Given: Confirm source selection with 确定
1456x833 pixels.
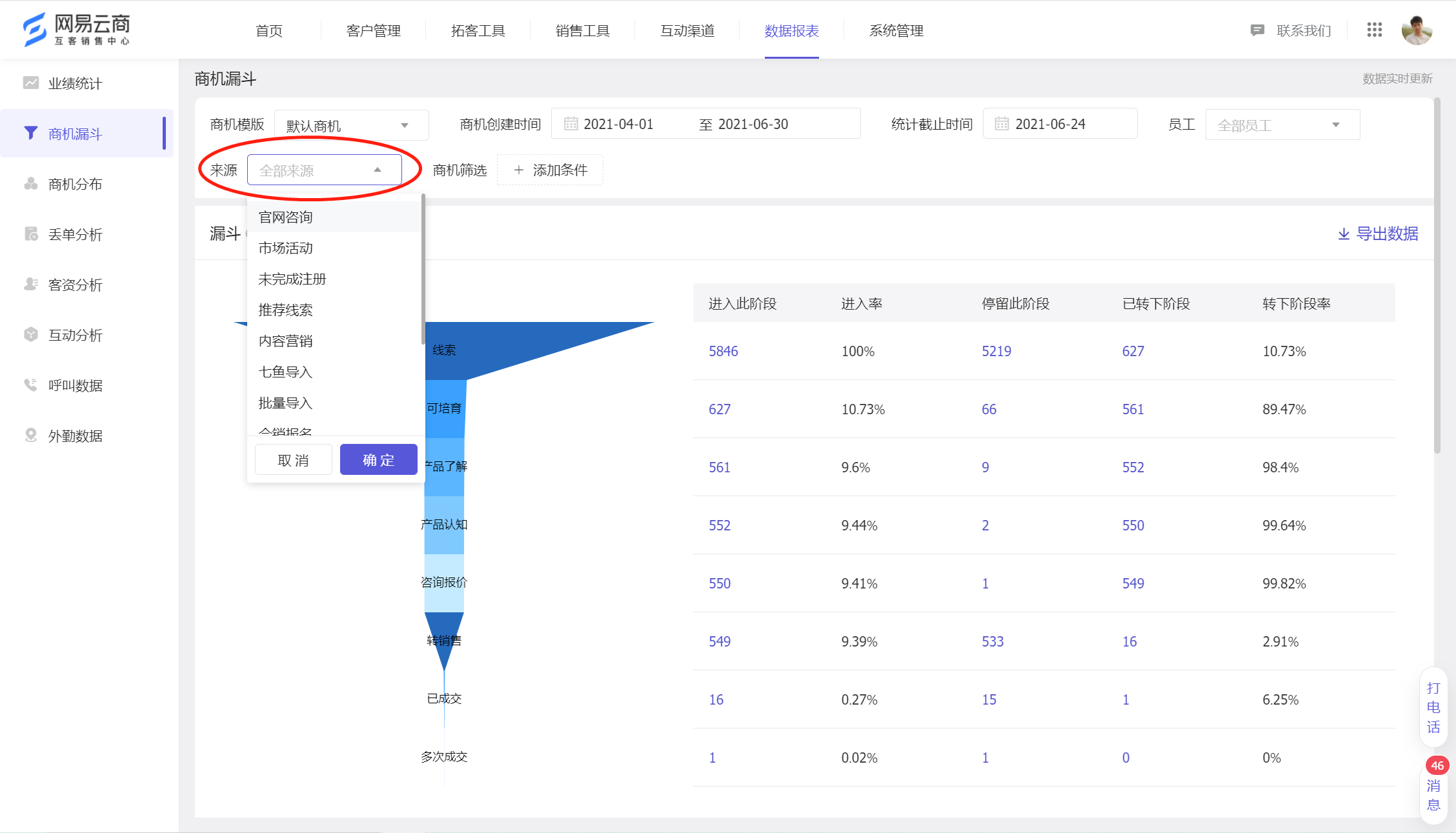Looking at the screenshot, I should click(379, 459).
